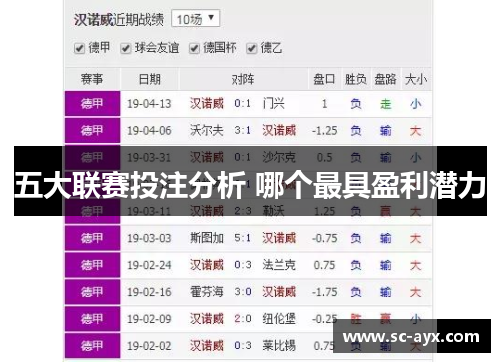The width and height of the screenshot is (500, 362).
Task: Click the 盘口 column header
Action: point(324,79)
